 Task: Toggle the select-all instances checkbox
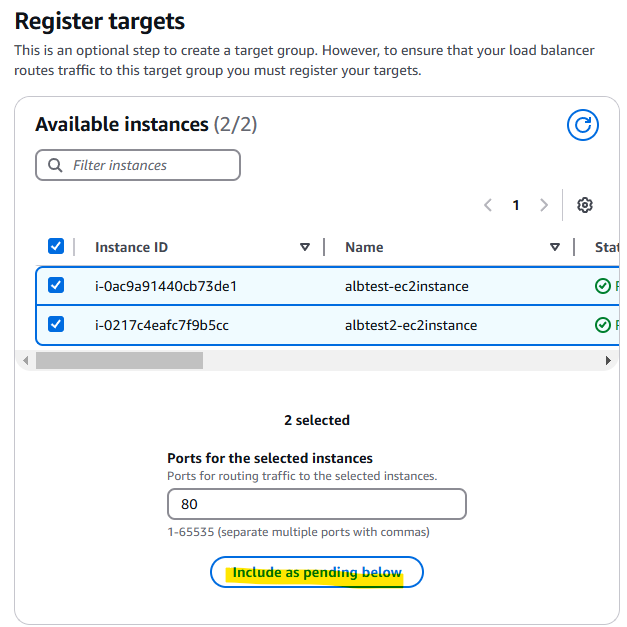pos(56,246)
